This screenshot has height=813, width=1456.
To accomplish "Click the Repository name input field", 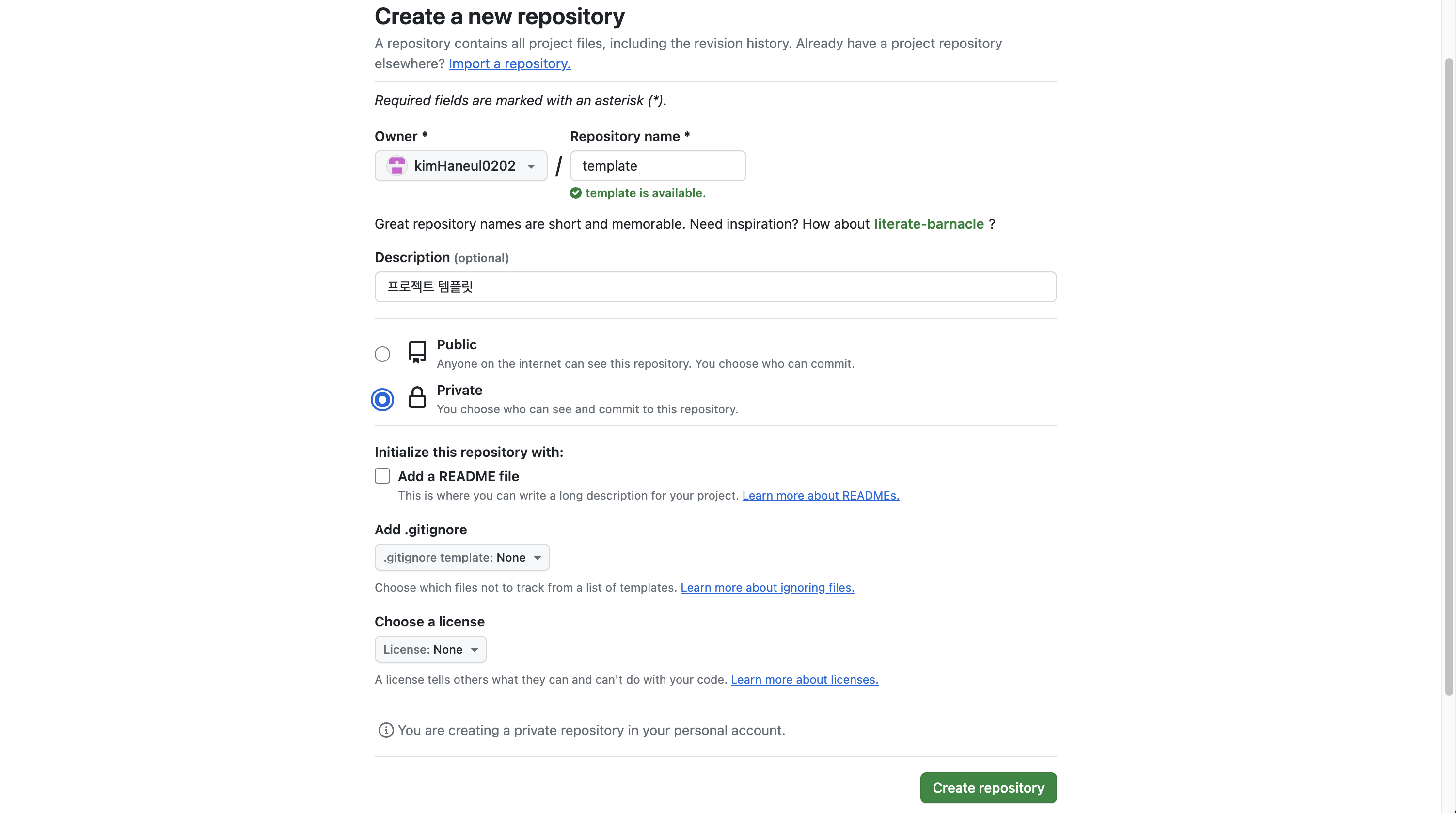I will click(657, 166).
